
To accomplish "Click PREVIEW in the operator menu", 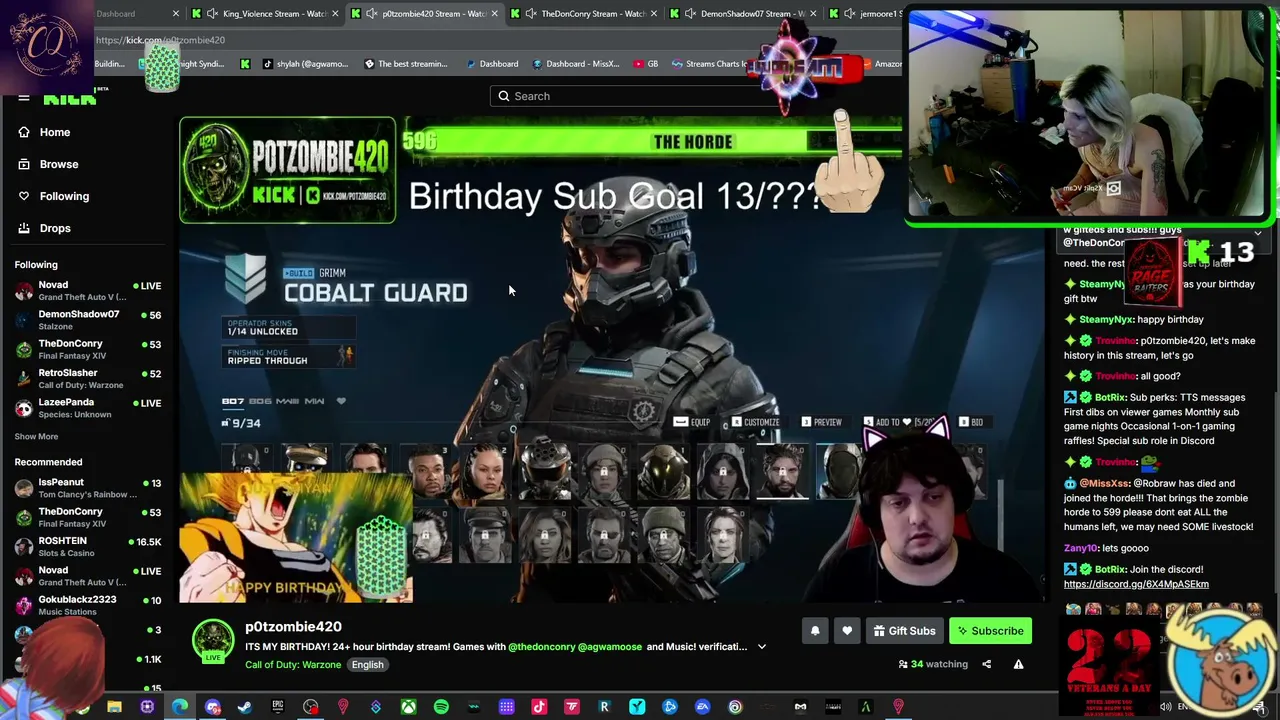I will [821, 422].
